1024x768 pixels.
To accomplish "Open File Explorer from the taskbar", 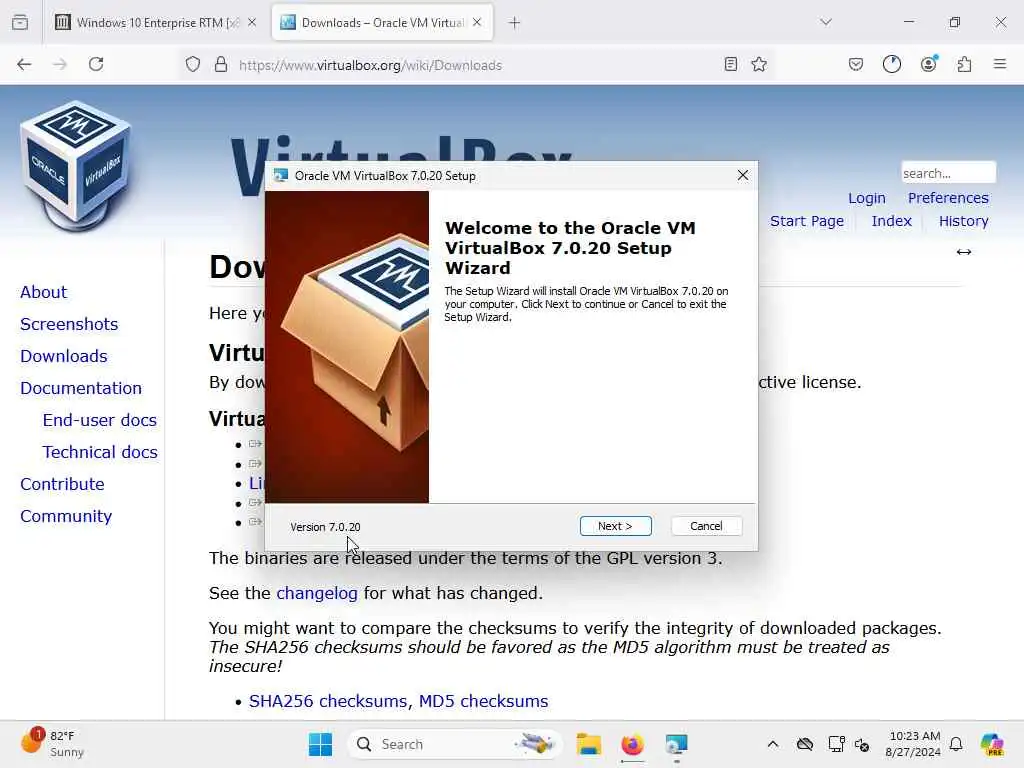I will pyautogui.click(x=588, y=744).
